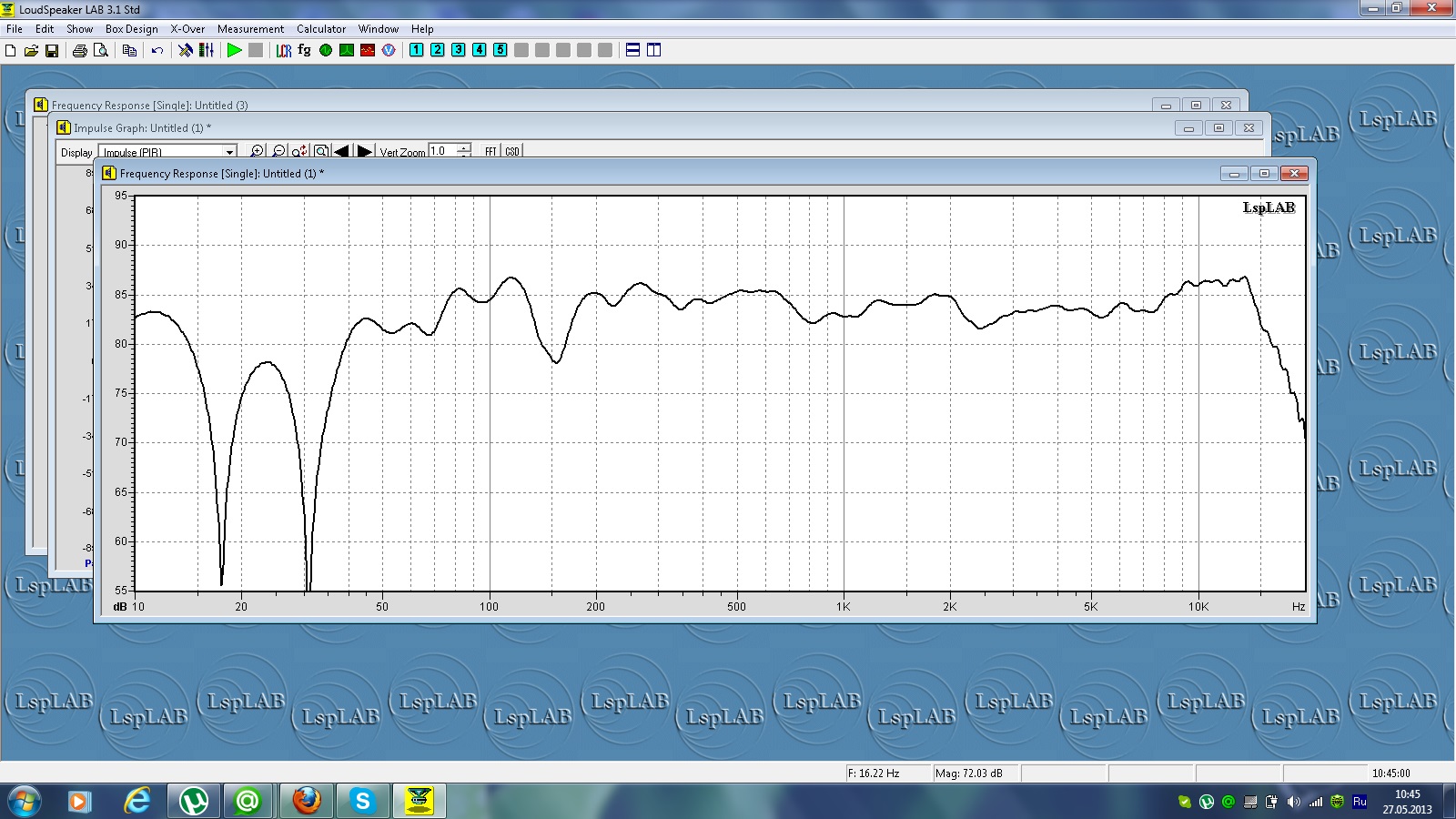Open the Box Design menu
This screenshot has width=1456, height=819.
132,29
